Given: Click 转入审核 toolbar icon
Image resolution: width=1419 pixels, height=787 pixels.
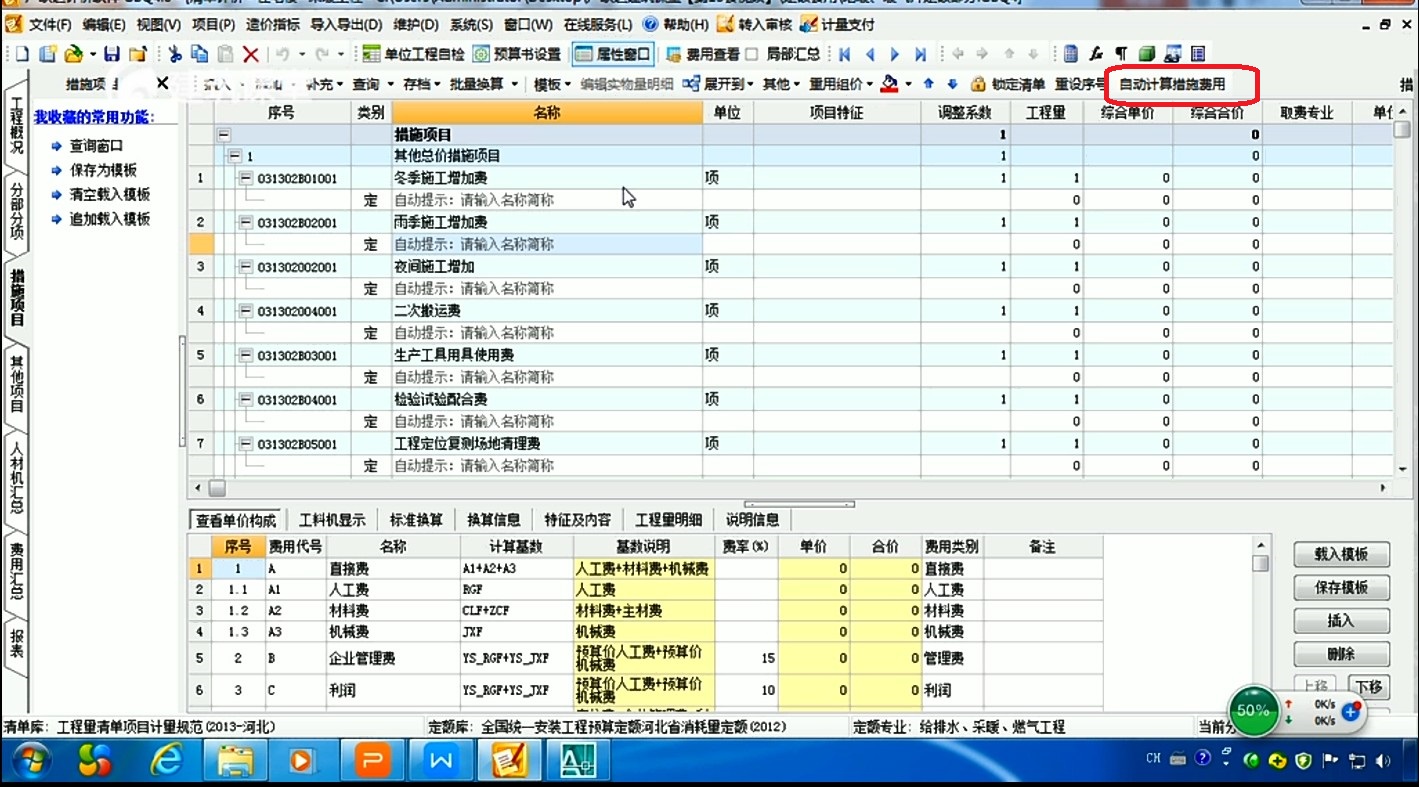Looking at the screenshot, I should (754, 24).
